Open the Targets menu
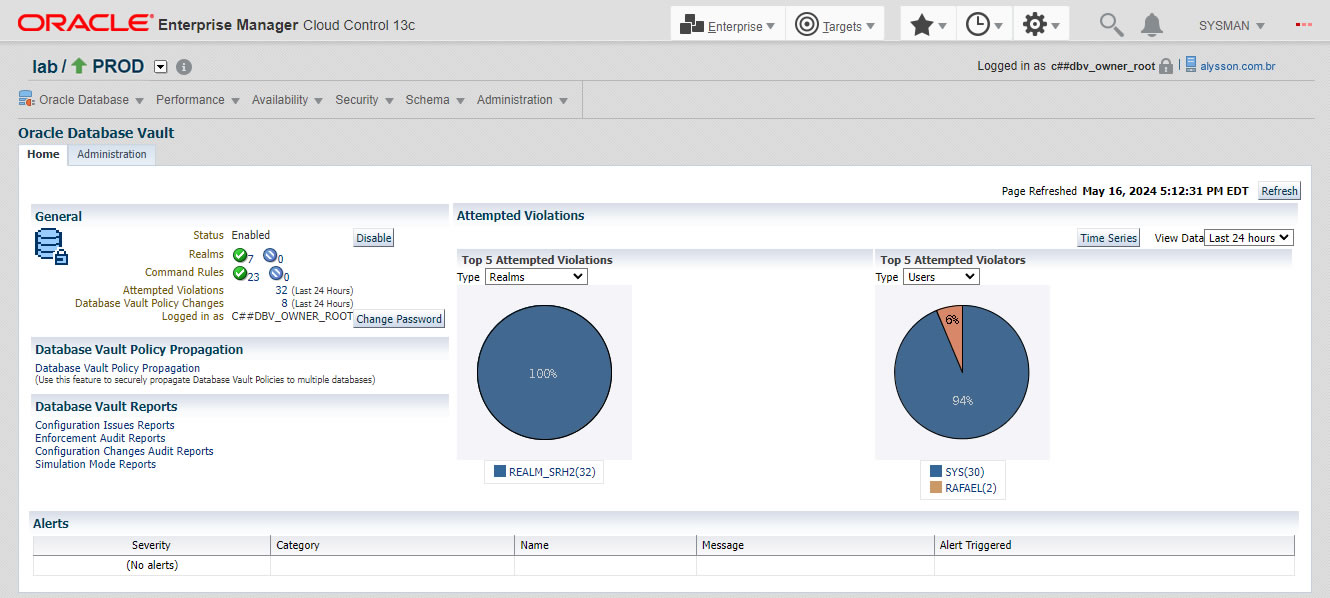This screenshot has height=598, width=1330. tap(835, 25)
